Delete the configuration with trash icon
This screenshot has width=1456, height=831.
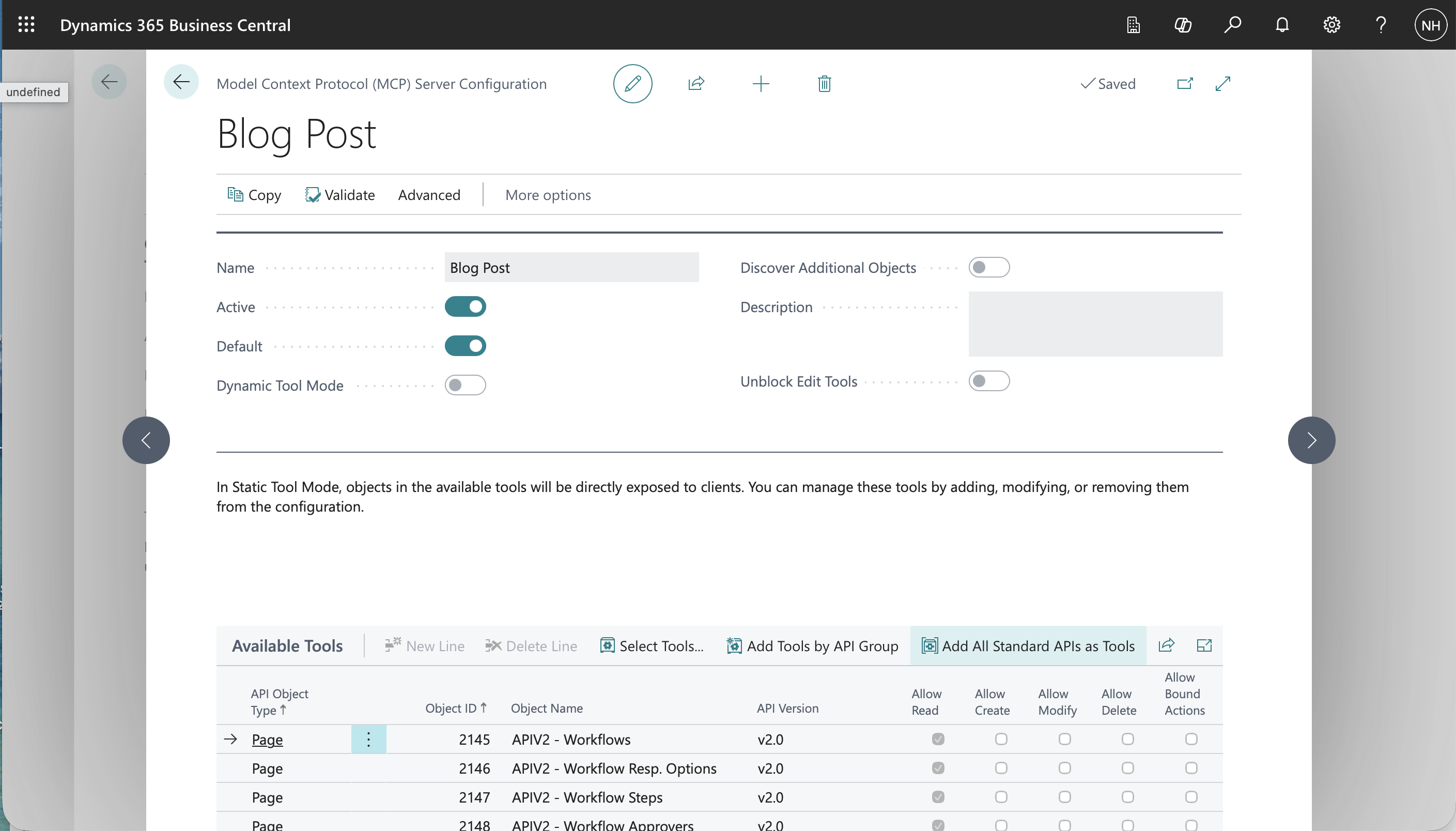pos(824,84)
